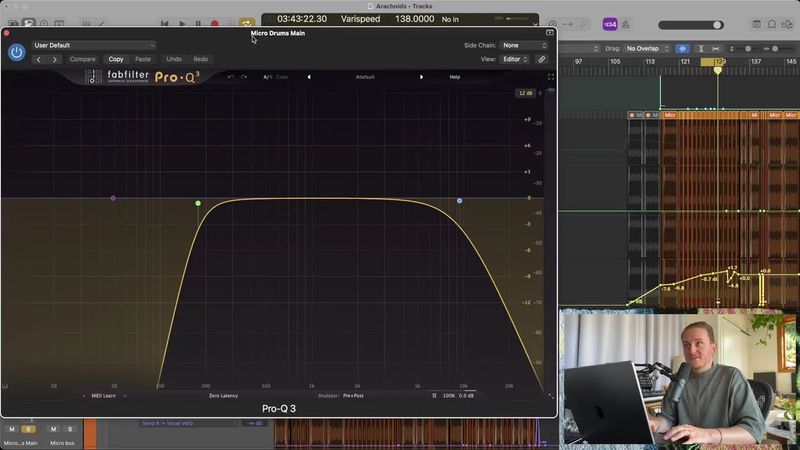Screen dimensions: 800x450
Task: Open the Send 6 Vocal Verb dropdown
Action: (189, 423)
